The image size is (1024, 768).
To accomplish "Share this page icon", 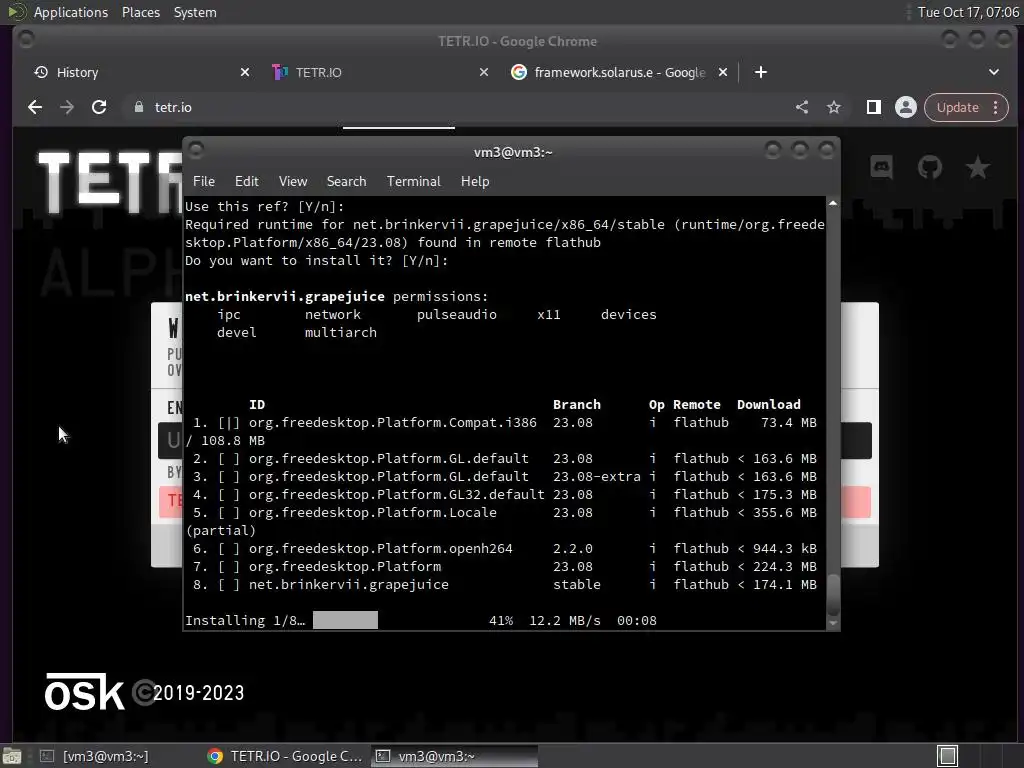I will click(x=802, y=107).
